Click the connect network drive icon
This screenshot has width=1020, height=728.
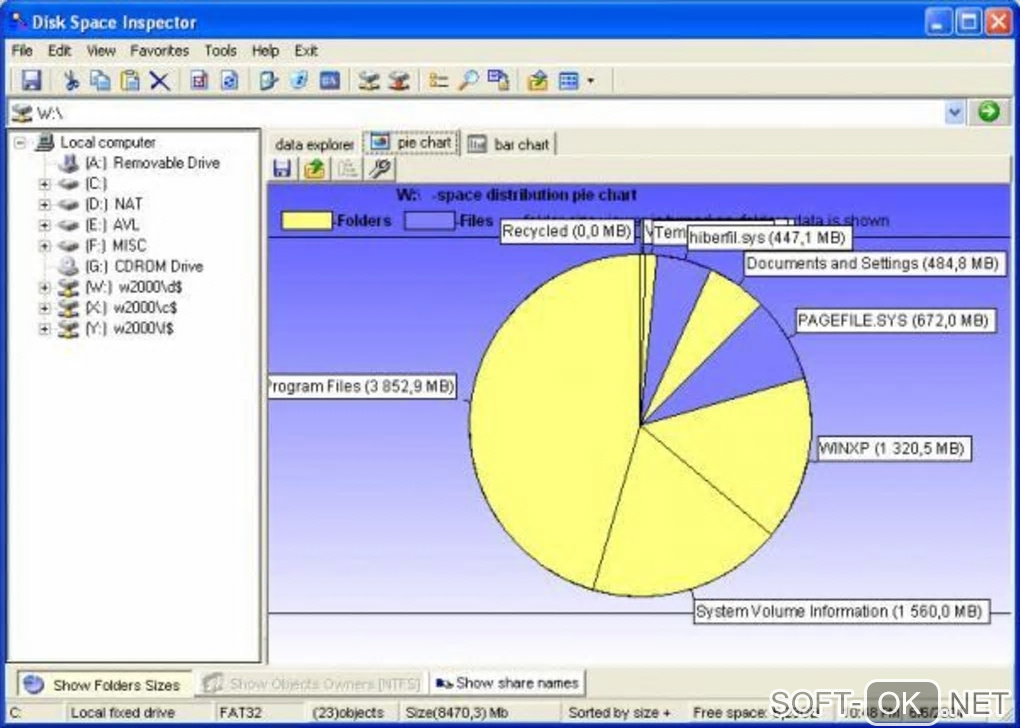369,81
